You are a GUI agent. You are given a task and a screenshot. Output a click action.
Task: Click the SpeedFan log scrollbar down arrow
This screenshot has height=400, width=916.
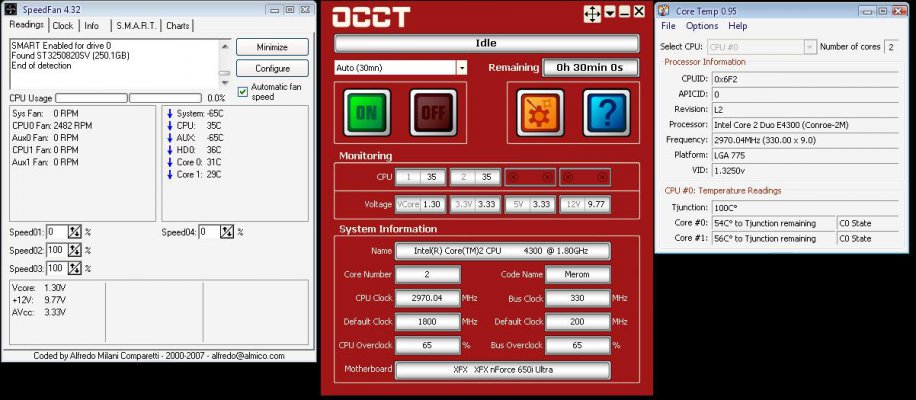(x=225, y=84)
